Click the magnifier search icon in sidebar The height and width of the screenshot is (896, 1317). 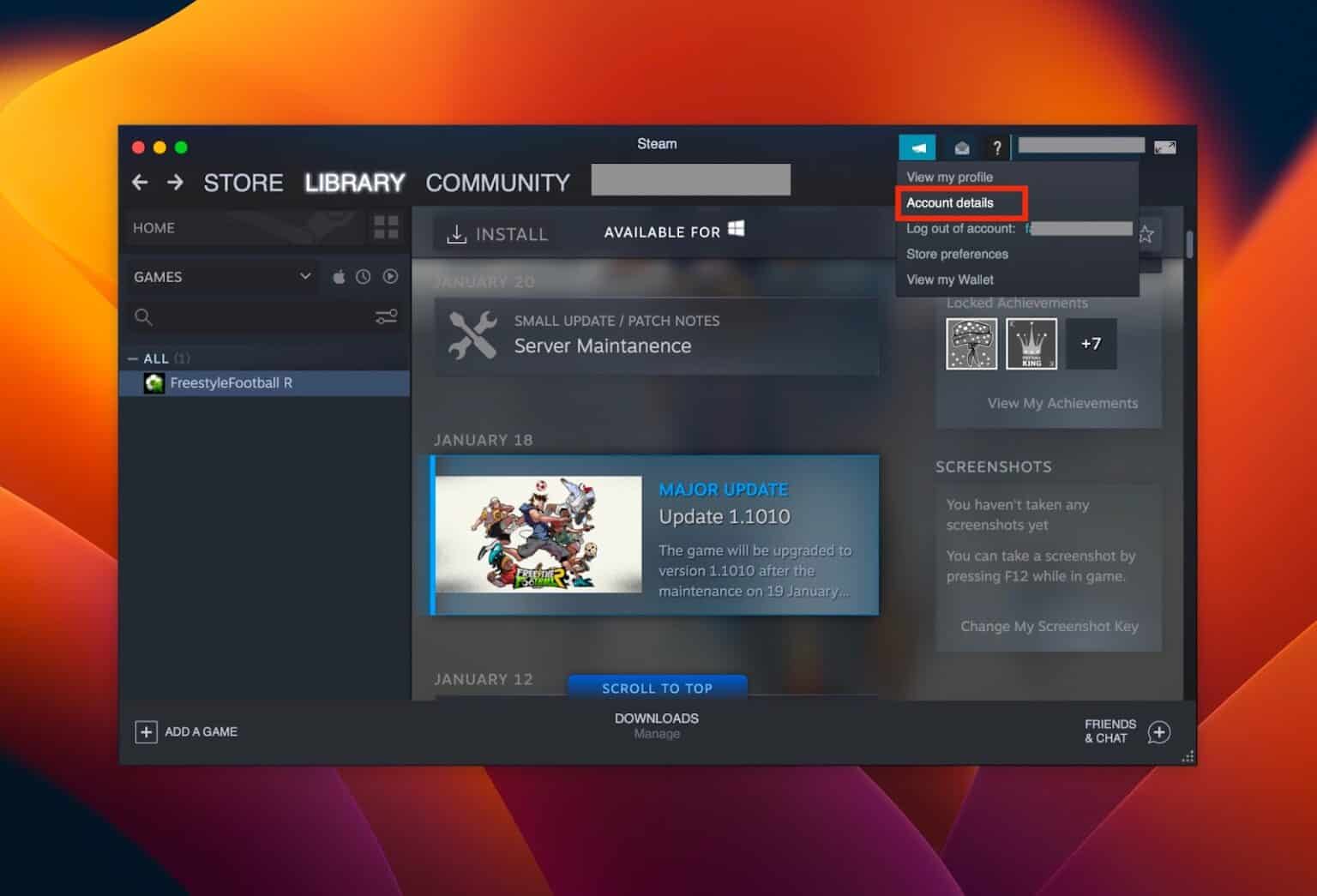click(143, 317)
